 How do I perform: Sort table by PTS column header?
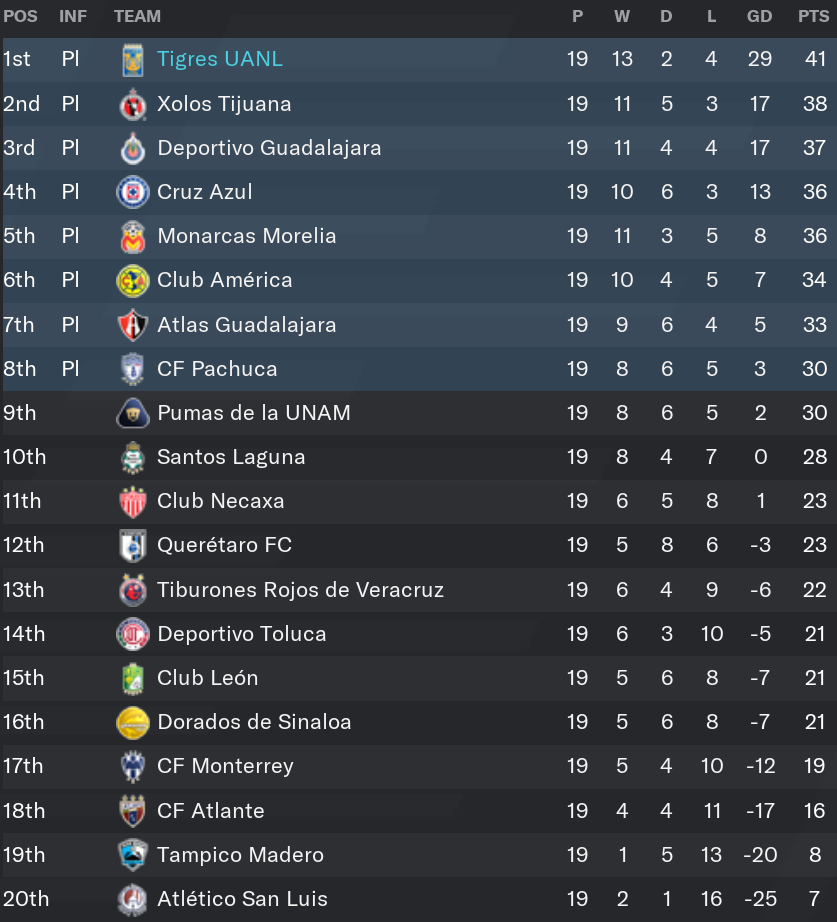813,16
